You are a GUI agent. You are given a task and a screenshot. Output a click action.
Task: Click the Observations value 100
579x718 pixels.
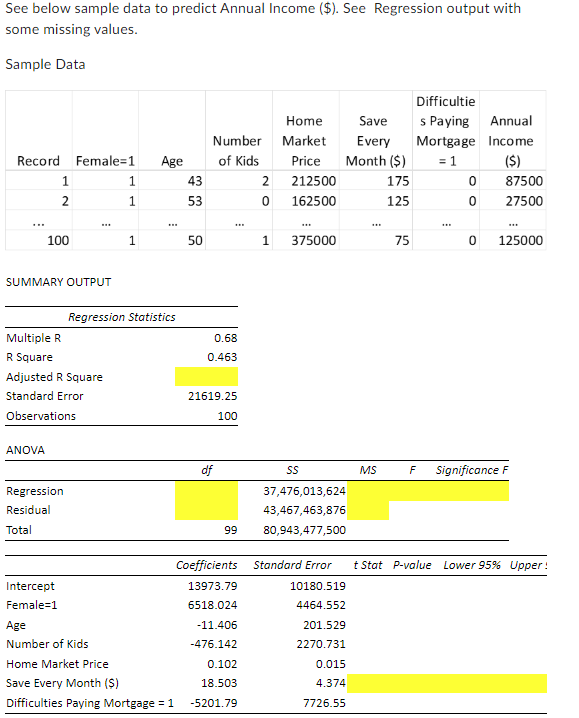coord(227,416)
